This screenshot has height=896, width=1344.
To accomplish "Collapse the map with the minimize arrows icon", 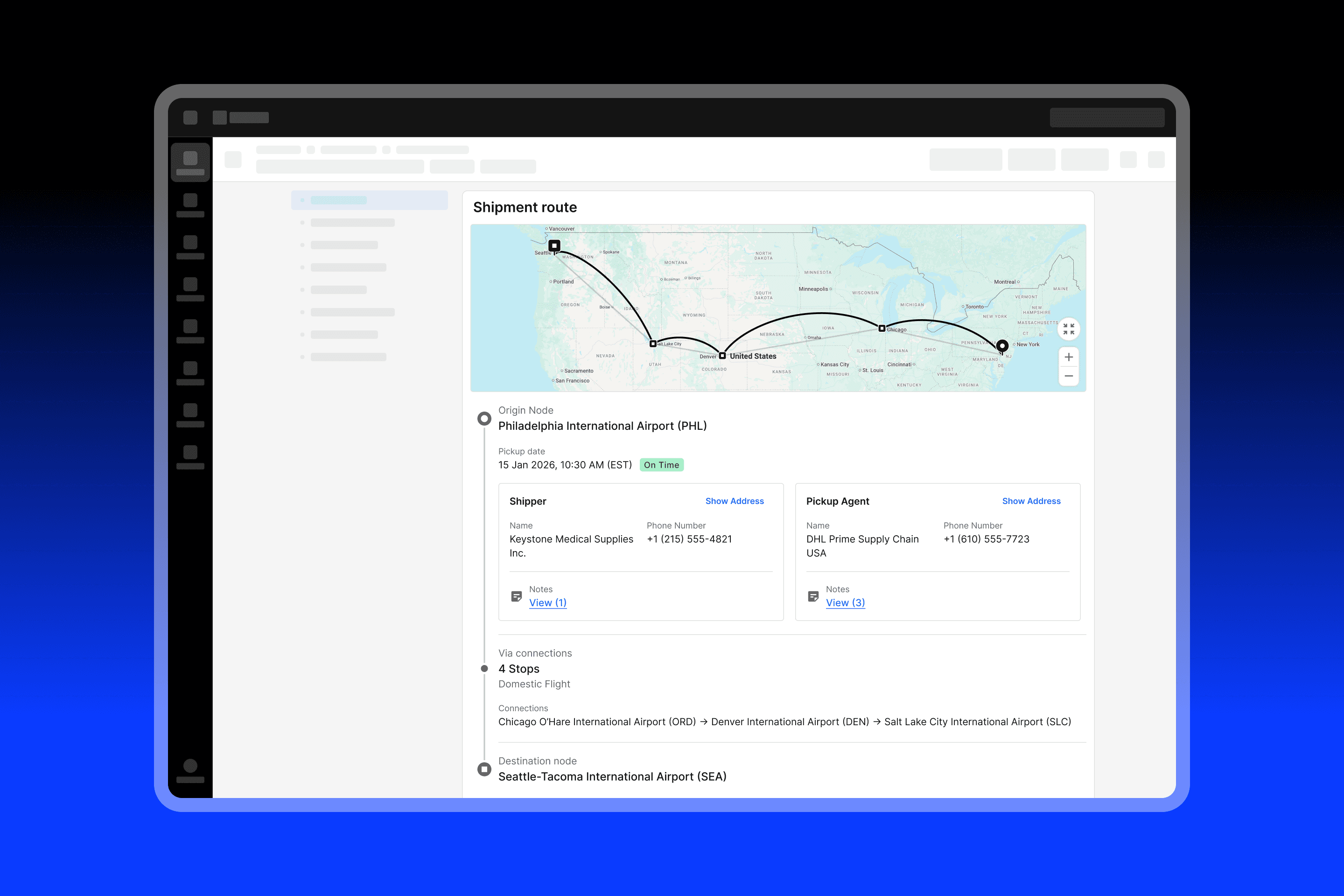I will pos(1069,329).
